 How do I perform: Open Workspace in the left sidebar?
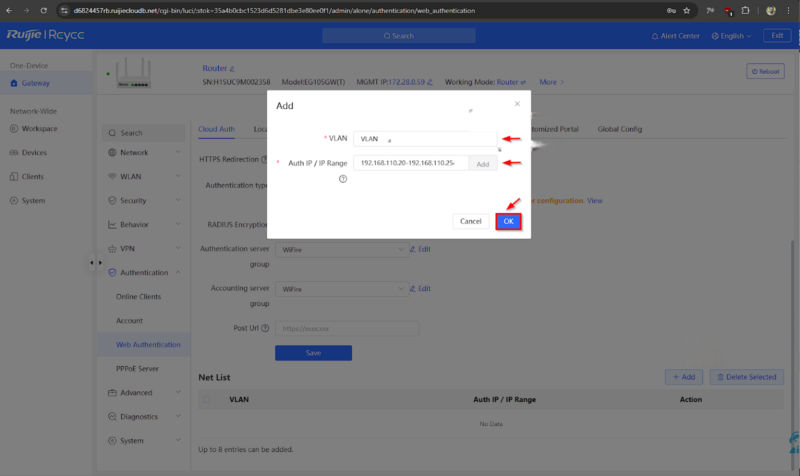click(40, 129)
